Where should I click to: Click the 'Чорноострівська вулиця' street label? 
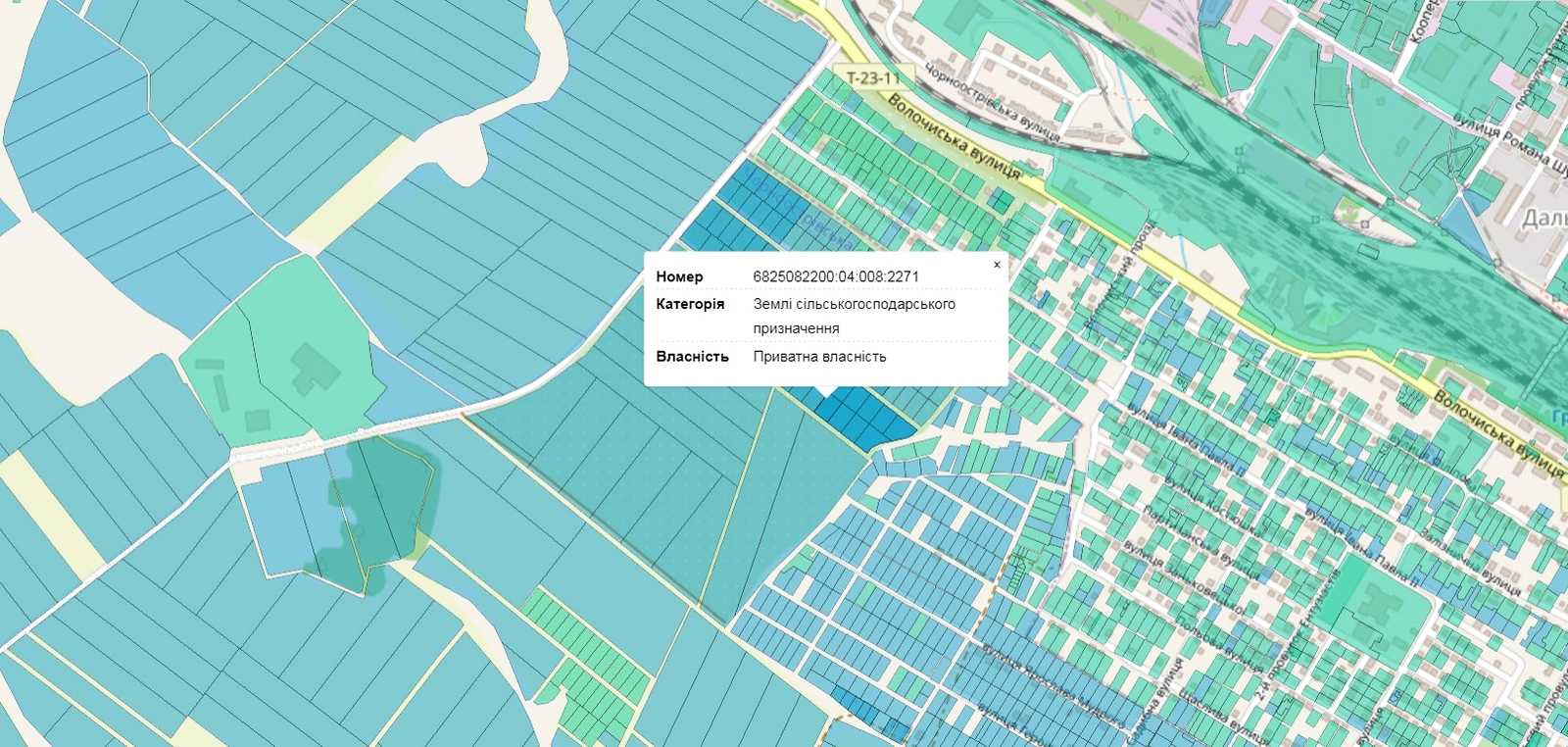point(995,104)
